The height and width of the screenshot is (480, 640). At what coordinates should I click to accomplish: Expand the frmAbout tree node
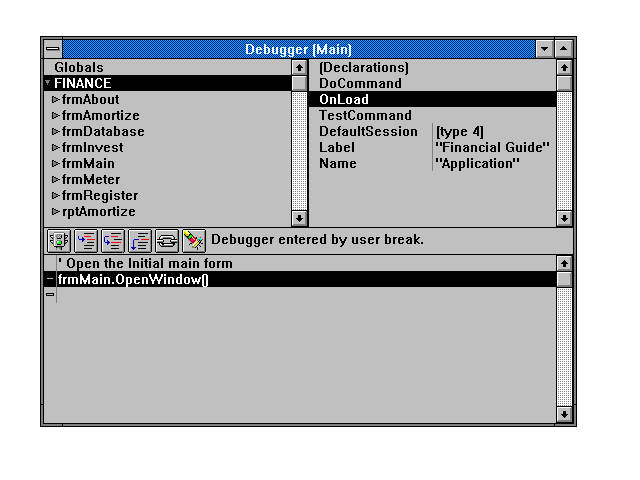[56, 100]
